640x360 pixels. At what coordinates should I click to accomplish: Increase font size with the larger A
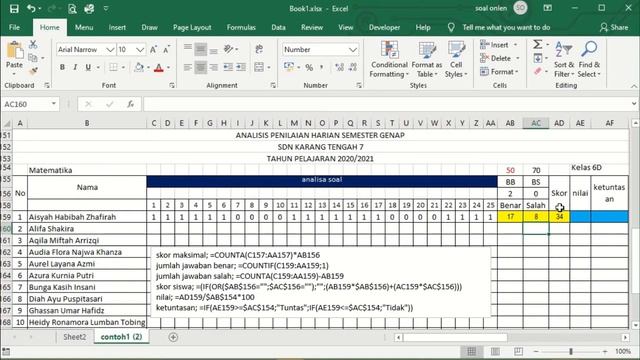coord(153,49)
